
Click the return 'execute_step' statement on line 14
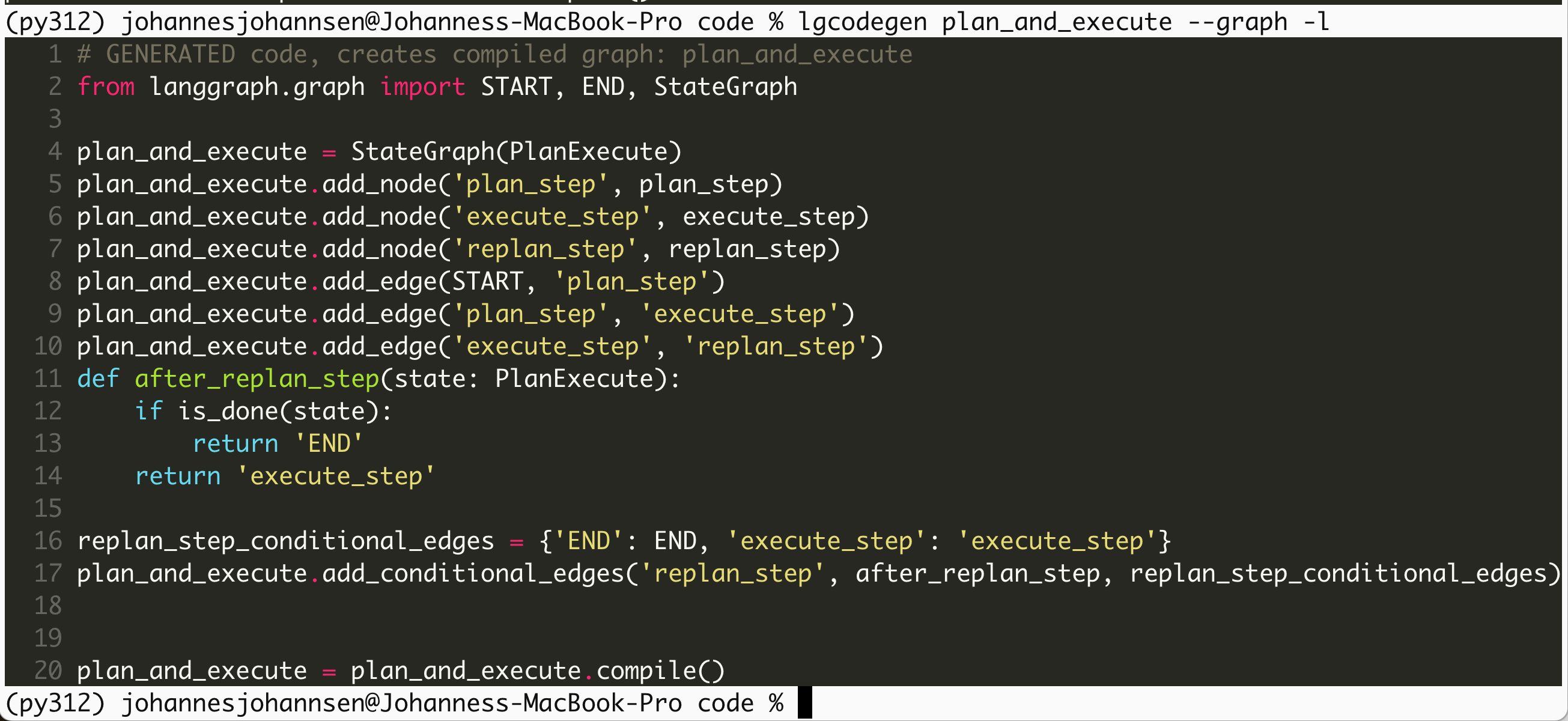pos(285,476)
